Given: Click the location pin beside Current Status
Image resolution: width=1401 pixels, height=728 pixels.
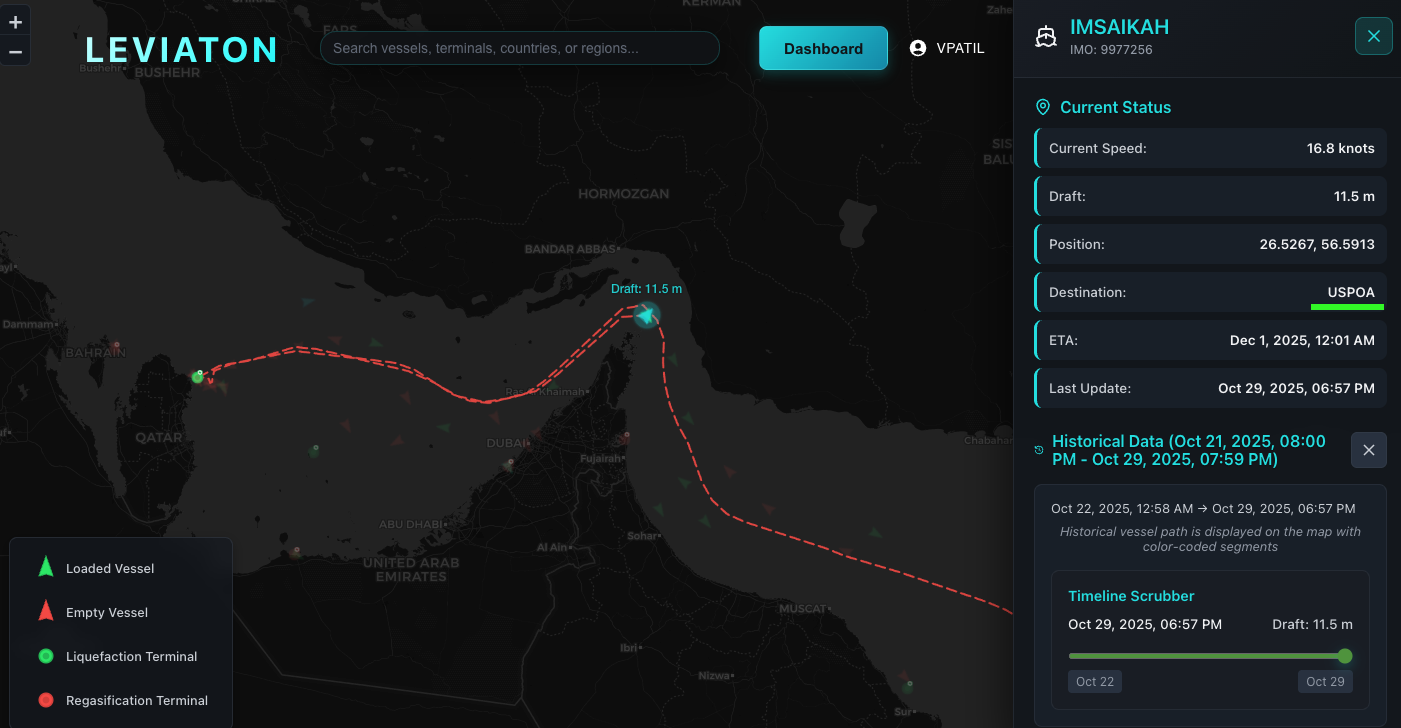Looking at the screenshot, I should (x=1043, y=107).
